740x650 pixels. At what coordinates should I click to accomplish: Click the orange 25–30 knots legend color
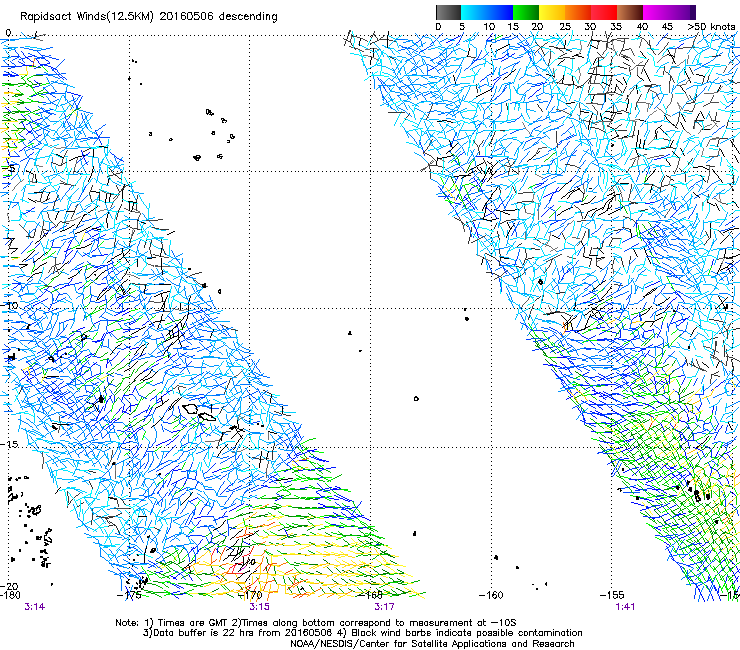coord(578,12)
